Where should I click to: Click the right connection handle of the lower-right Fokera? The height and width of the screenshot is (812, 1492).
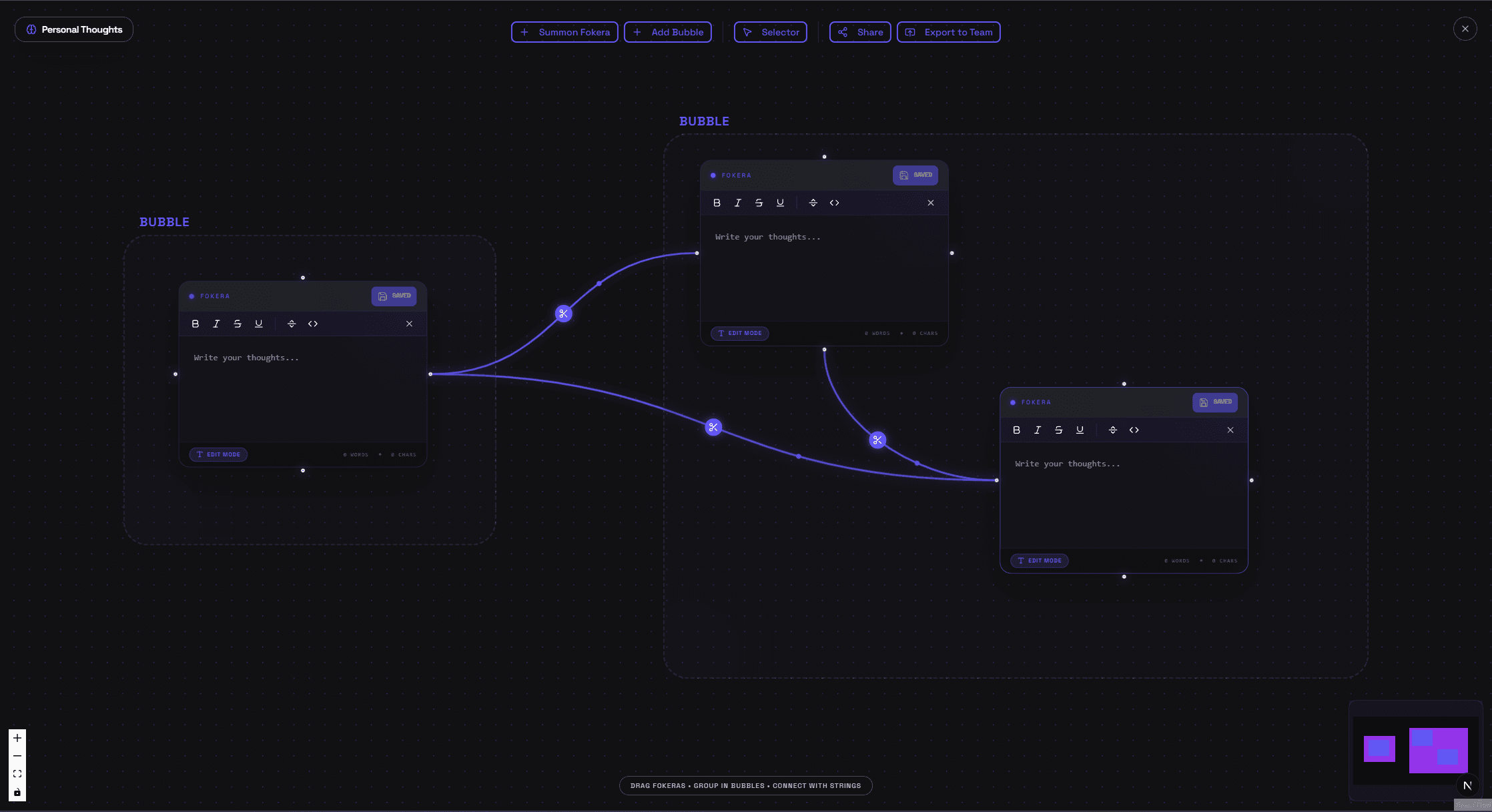(x=1251, y=480)
